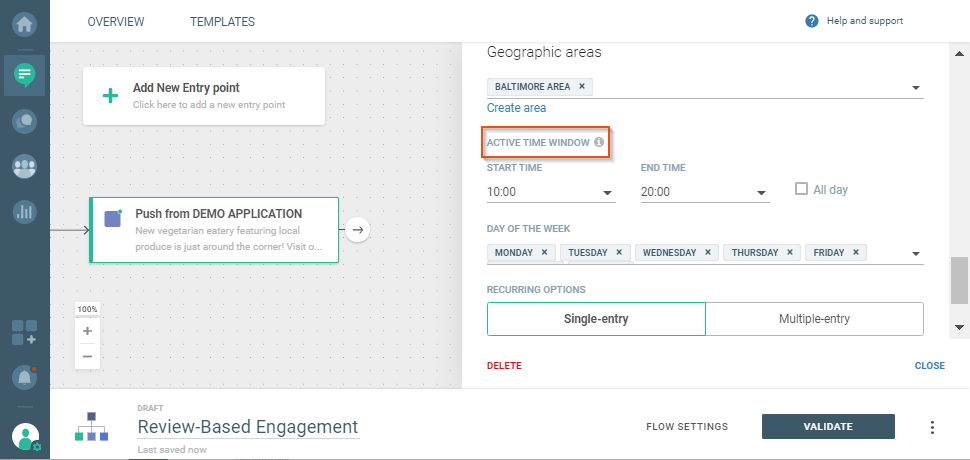Click the zoom in plus control
The image size is (970, 460).
(x=87, y=331)
